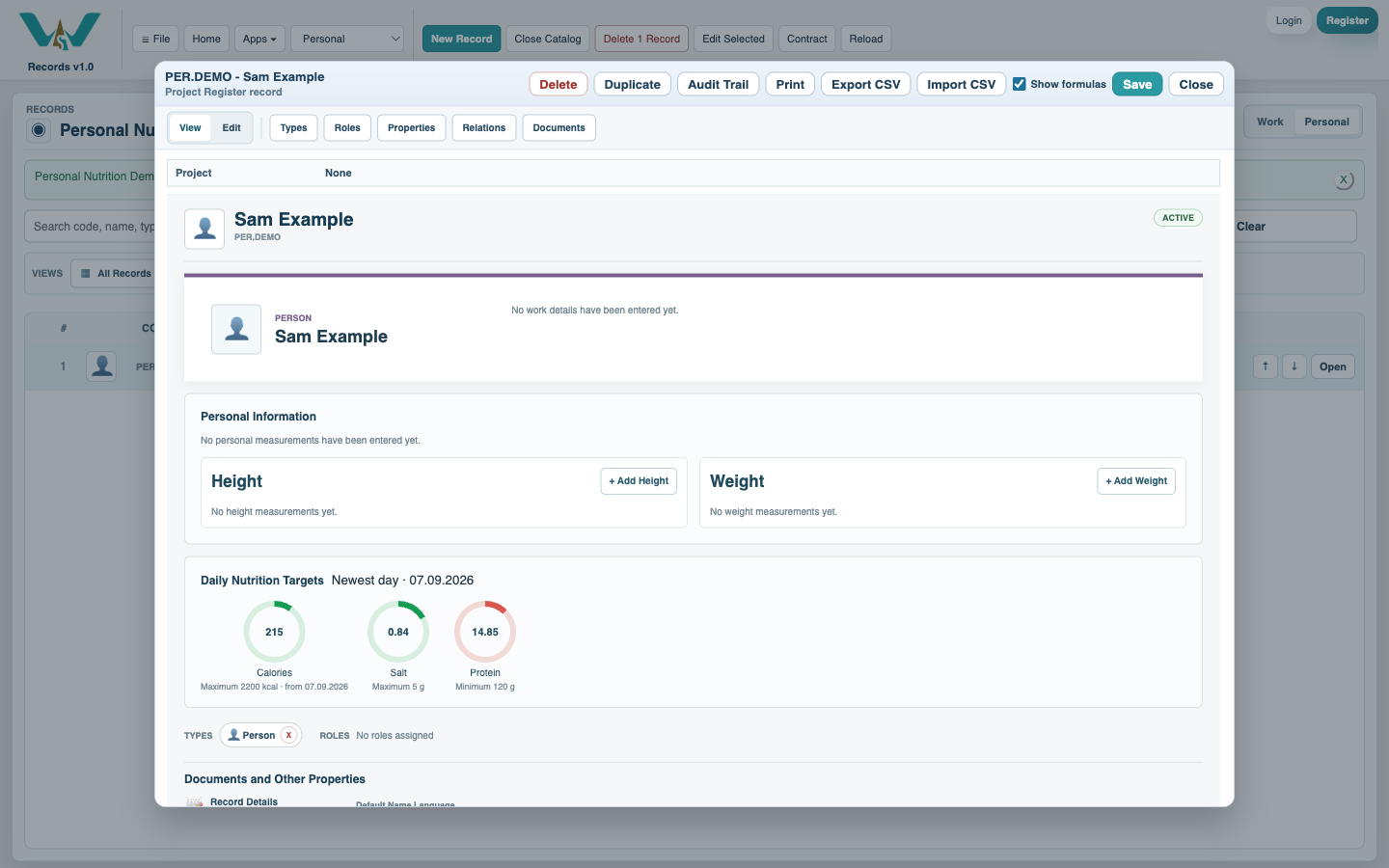Click the New Record button
Screen dimensions: 1389x868
click(x=461, y=39)
